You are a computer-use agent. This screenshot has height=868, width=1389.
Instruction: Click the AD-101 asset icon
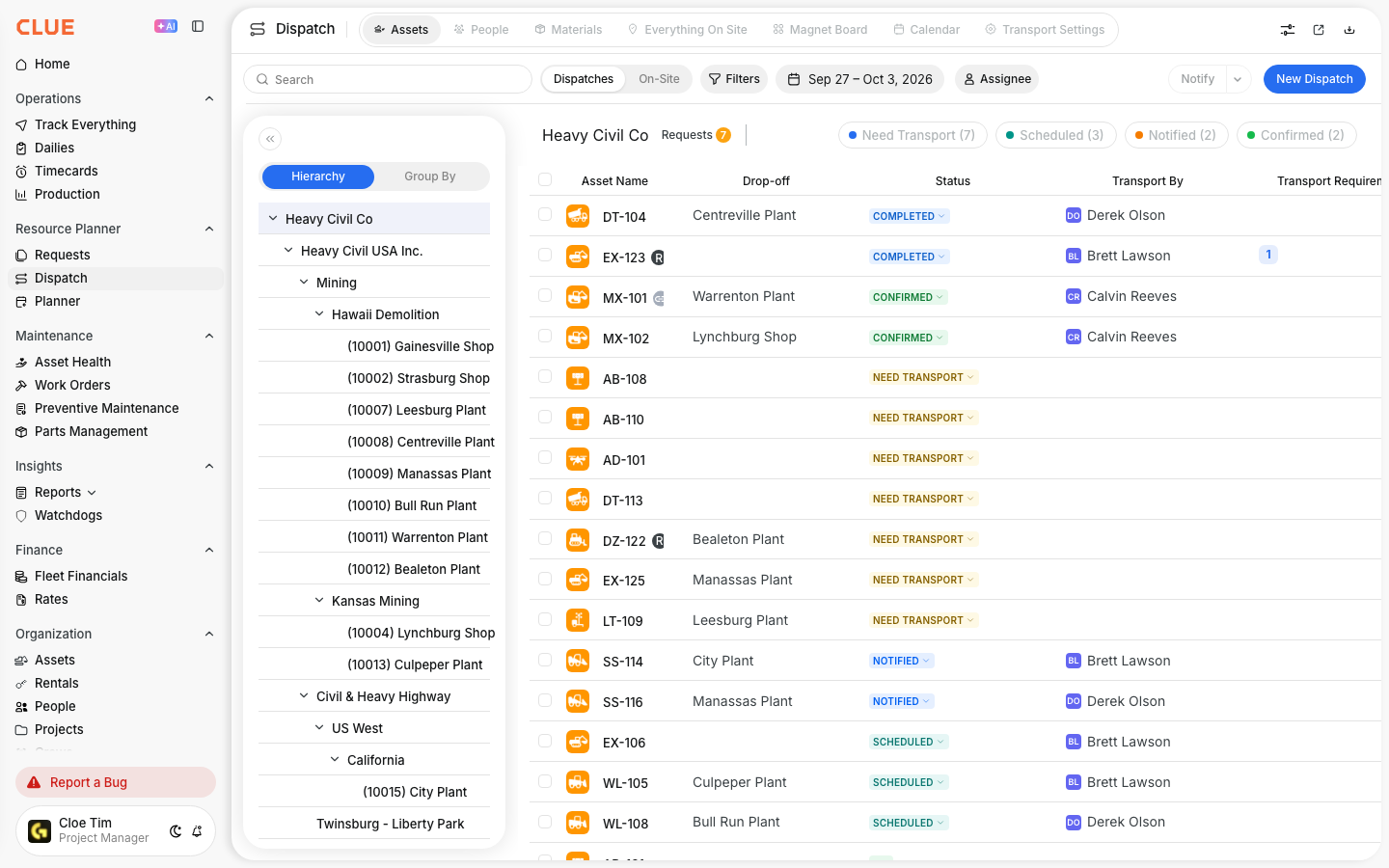[x=578, y=459]
